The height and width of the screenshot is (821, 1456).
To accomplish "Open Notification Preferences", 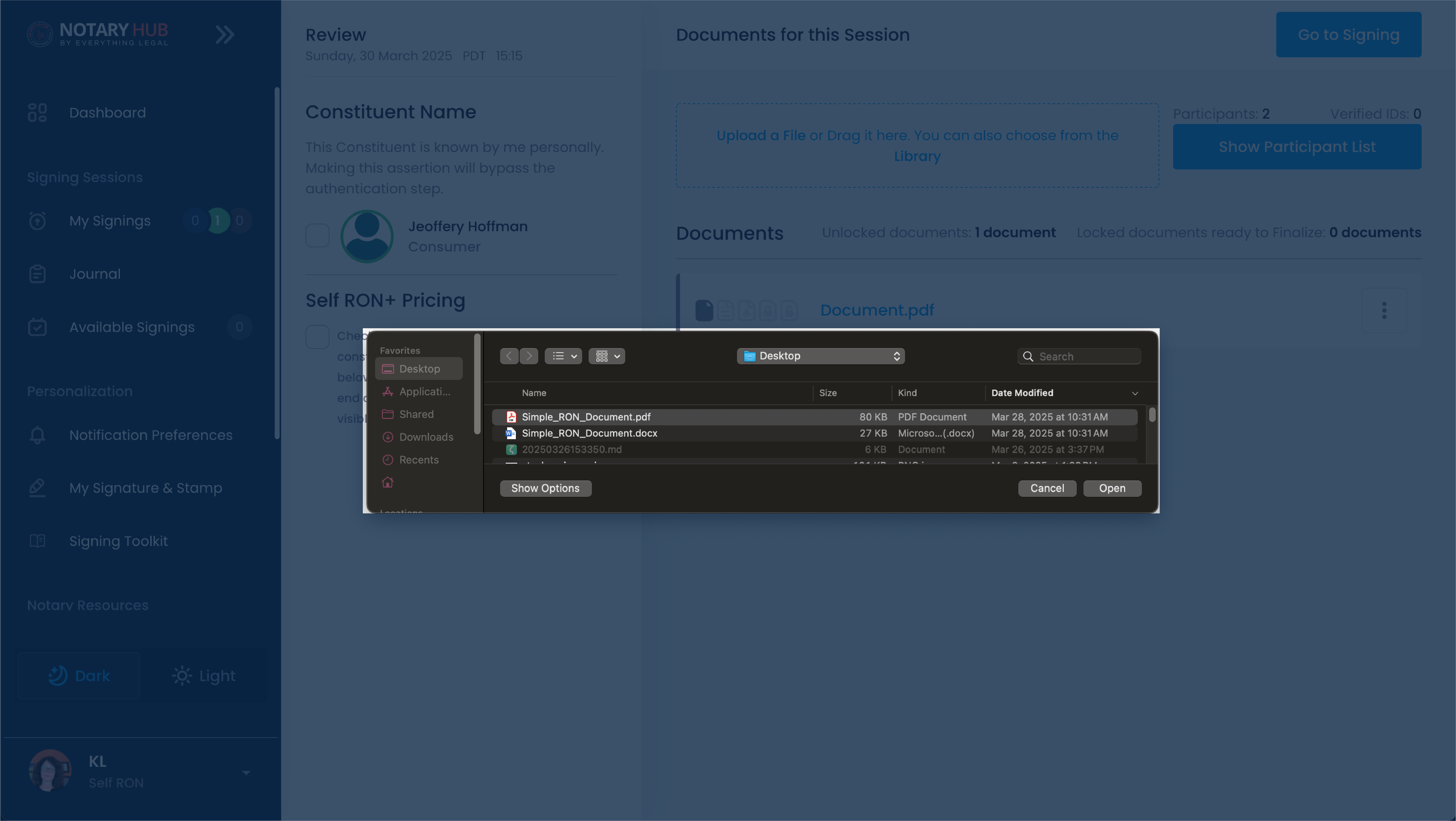I will (x=151, y=435).
